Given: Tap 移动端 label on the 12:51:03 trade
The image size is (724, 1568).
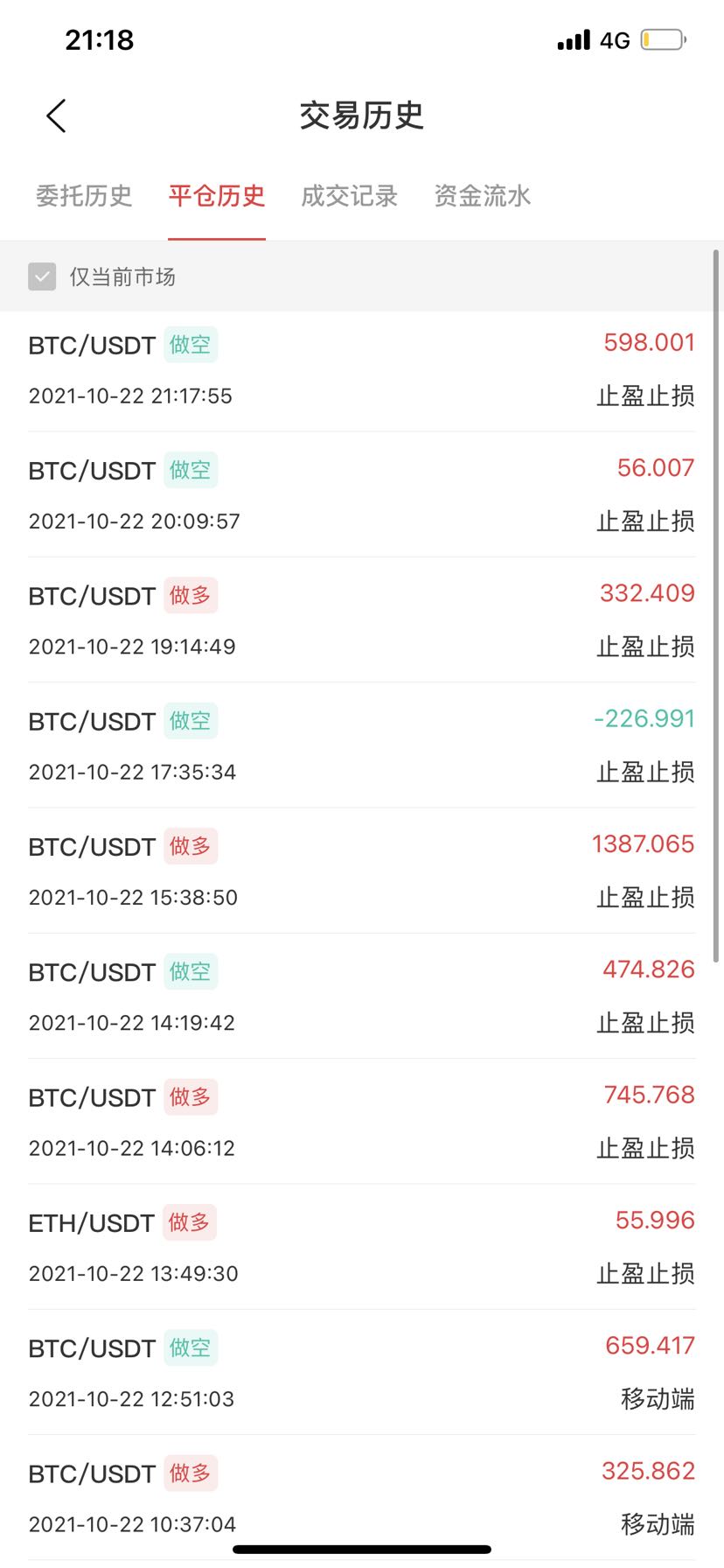Looking at the screenshot, I should tap(658, 1398).
